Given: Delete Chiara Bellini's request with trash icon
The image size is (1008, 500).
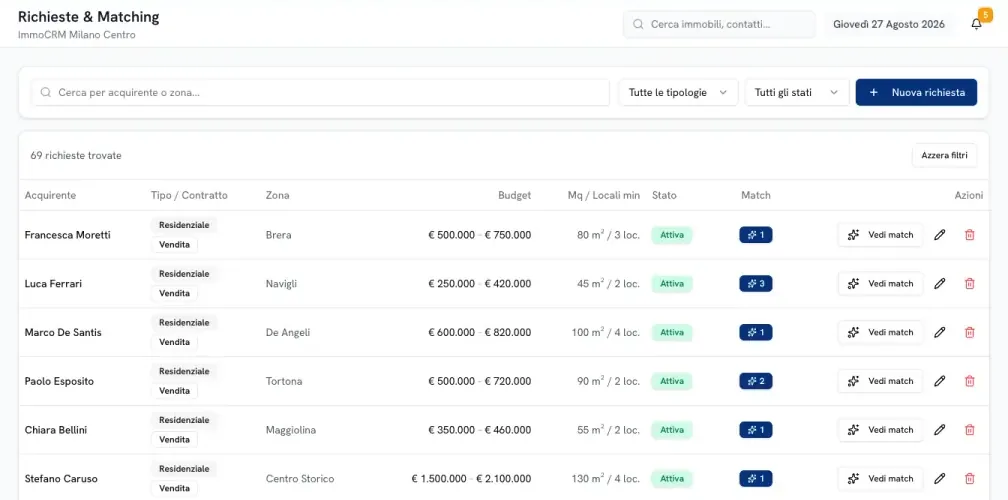Looking at the screenshot, I should [x=969, y=430].
